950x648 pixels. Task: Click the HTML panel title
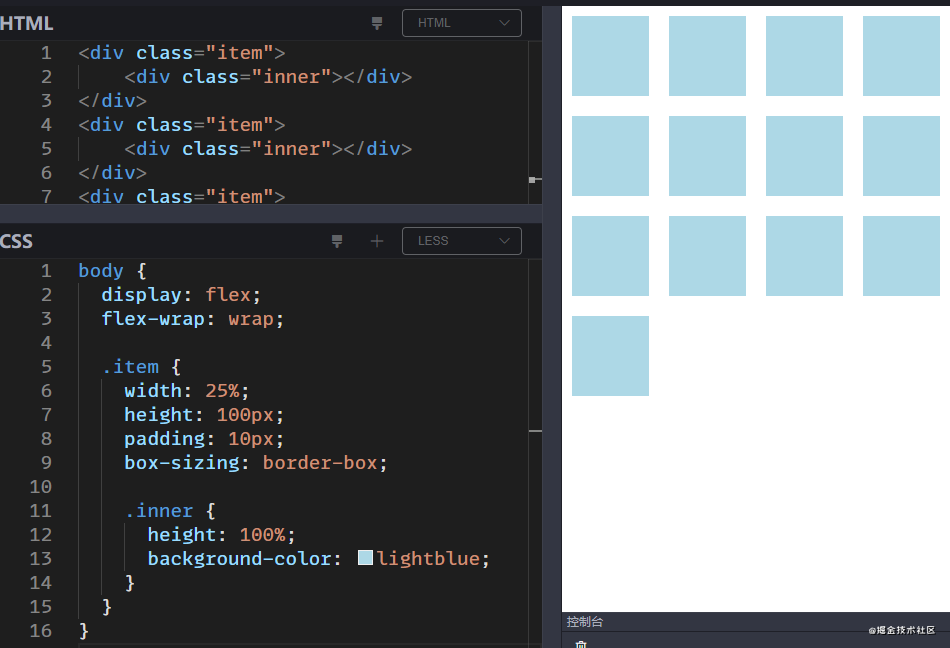point(27,23)
